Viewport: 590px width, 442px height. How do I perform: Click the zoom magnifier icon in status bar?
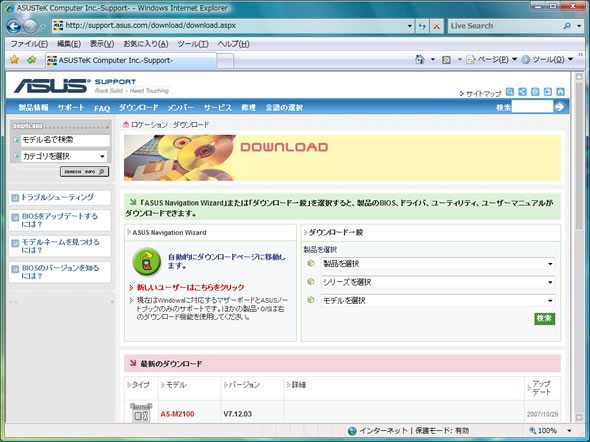532,430
